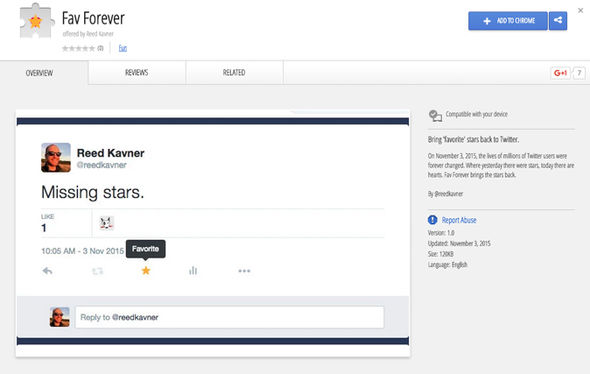Click the star rating under the title
Screen dimensions: 590x374
point(79,48)
